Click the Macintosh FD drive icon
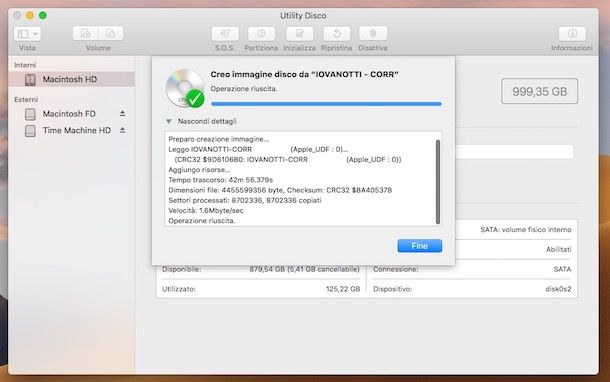Viewport: 610px width, 382px height. coord(30,114)
